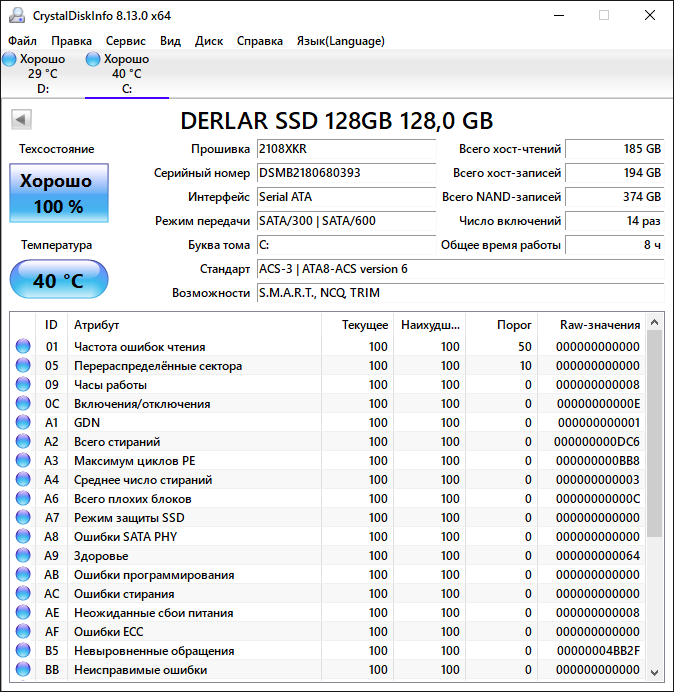Screen dimensions: 674x692
Task: Click the ID column header
Action: (x=51, y=325)
